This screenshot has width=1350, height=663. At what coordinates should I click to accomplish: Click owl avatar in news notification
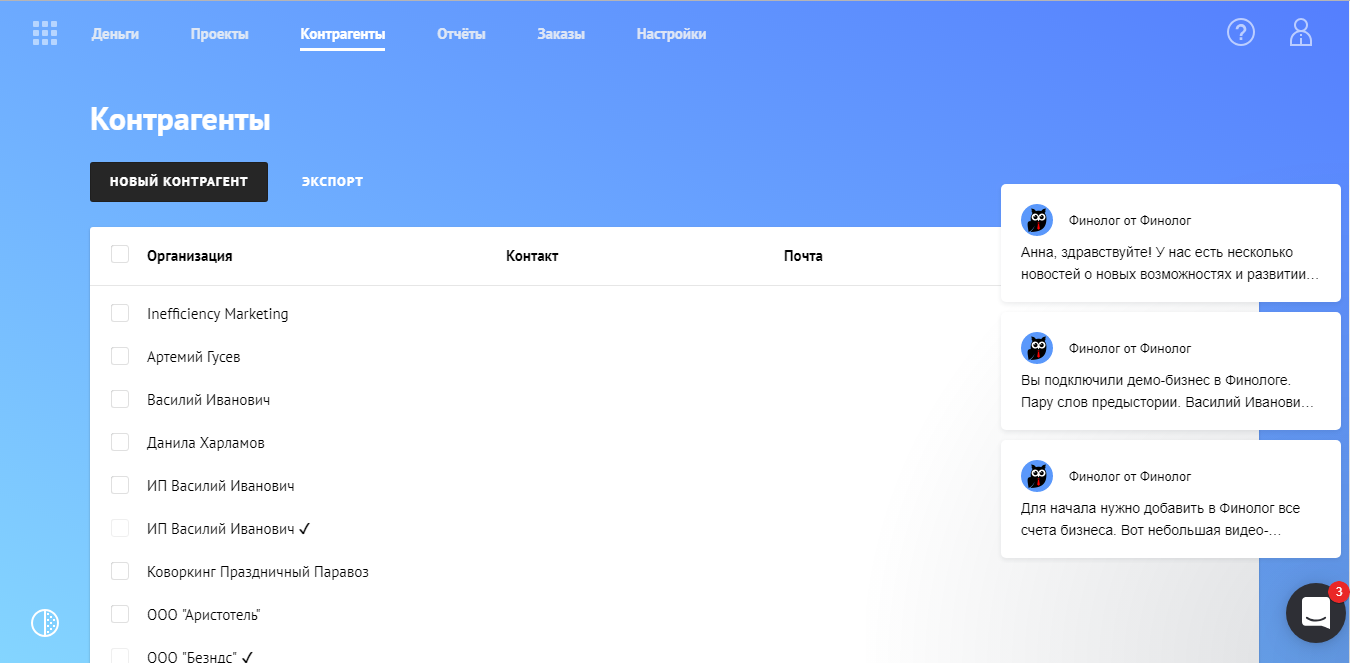[1037, 220]
